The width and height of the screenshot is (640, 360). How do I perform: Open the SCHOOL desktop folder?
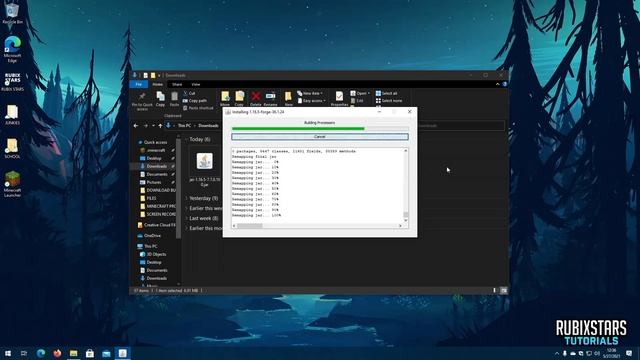[x=12, y=148]
